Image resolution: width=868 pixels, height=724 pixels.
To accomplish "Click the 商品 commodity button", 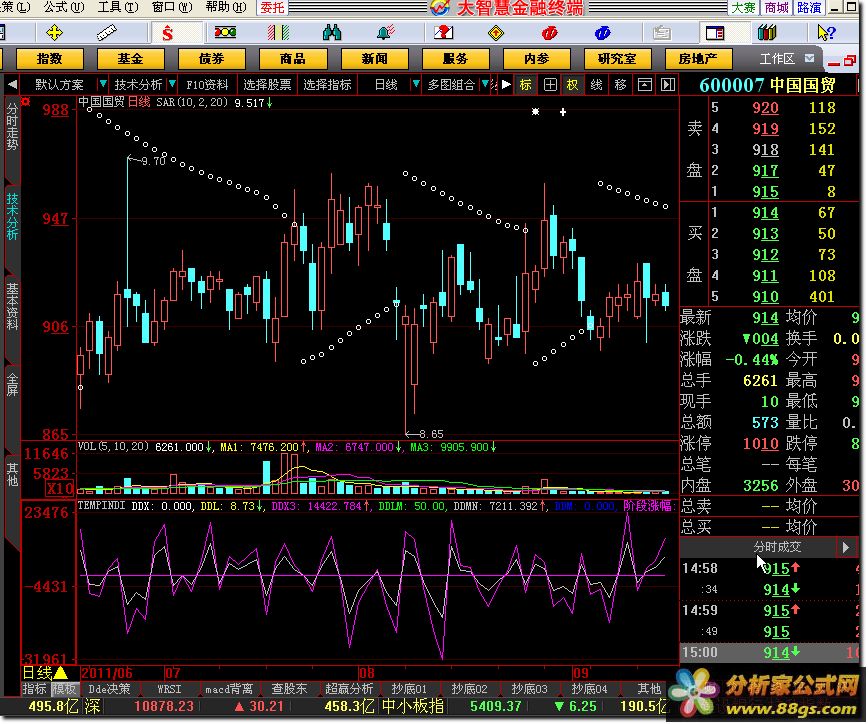I will coord(293,58).
